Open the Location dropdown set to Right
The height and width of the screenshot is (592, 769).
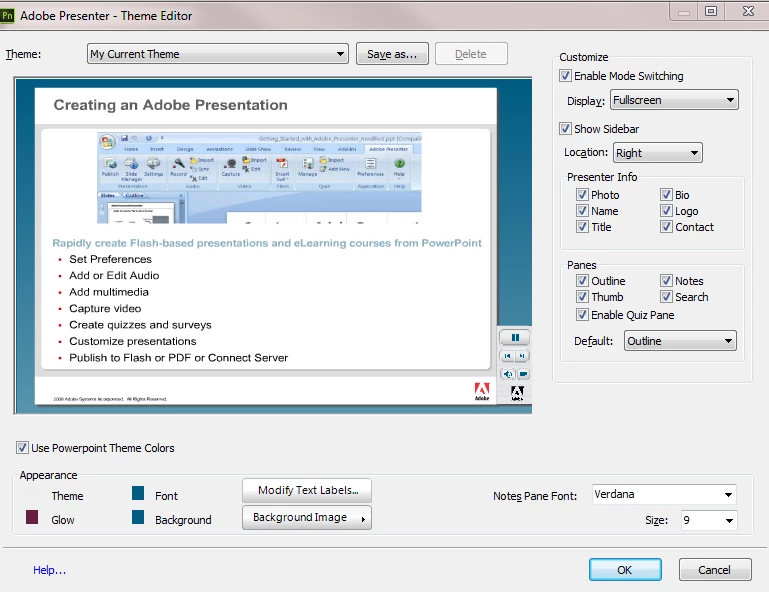coord(658,153)
